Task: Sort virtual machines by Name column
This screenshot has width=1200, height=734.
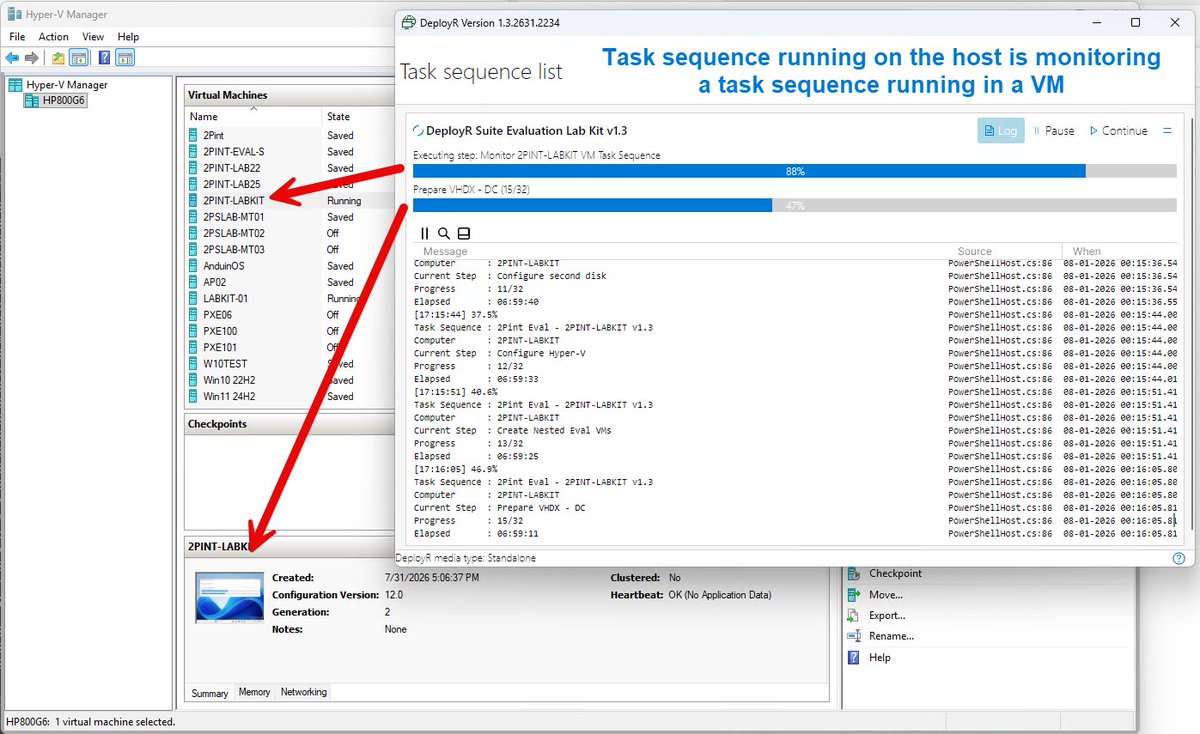Action: [x=255, y=117]
